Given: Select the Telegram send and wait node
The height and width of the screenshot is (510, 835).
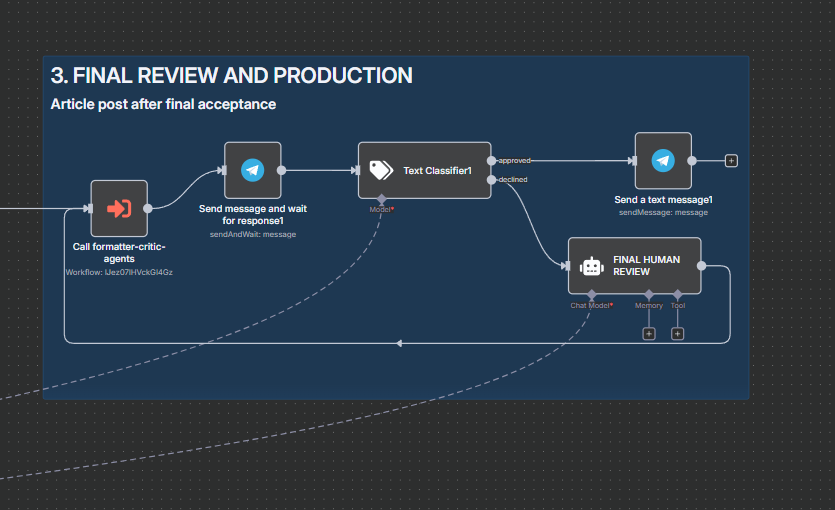Looking at the screenshot, I should (x=252, y=170).
